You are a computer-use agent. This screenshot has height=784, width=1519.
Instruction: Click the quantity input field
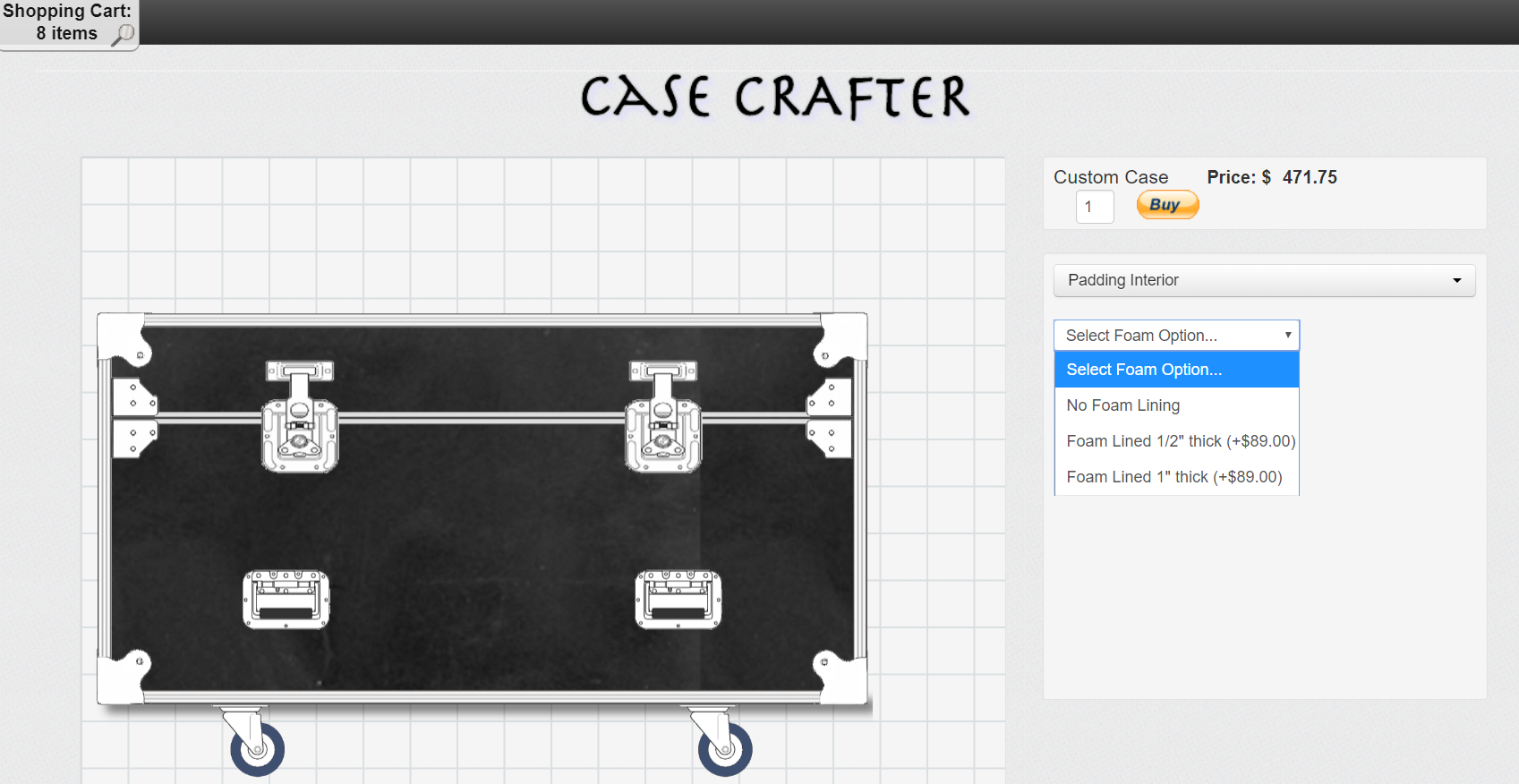point(1094,207)
